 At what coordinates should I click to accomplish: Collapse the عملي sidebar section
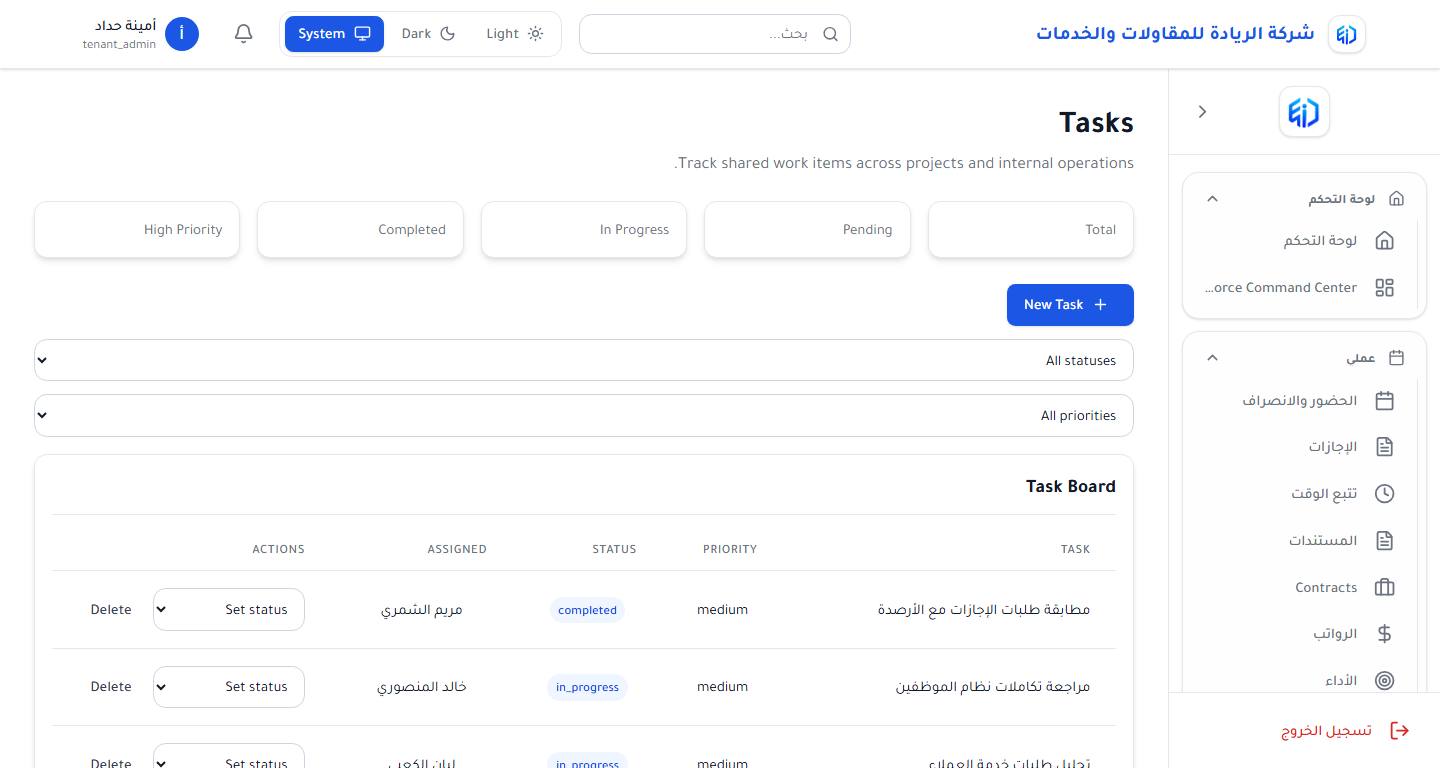[x=1212, y=358]
